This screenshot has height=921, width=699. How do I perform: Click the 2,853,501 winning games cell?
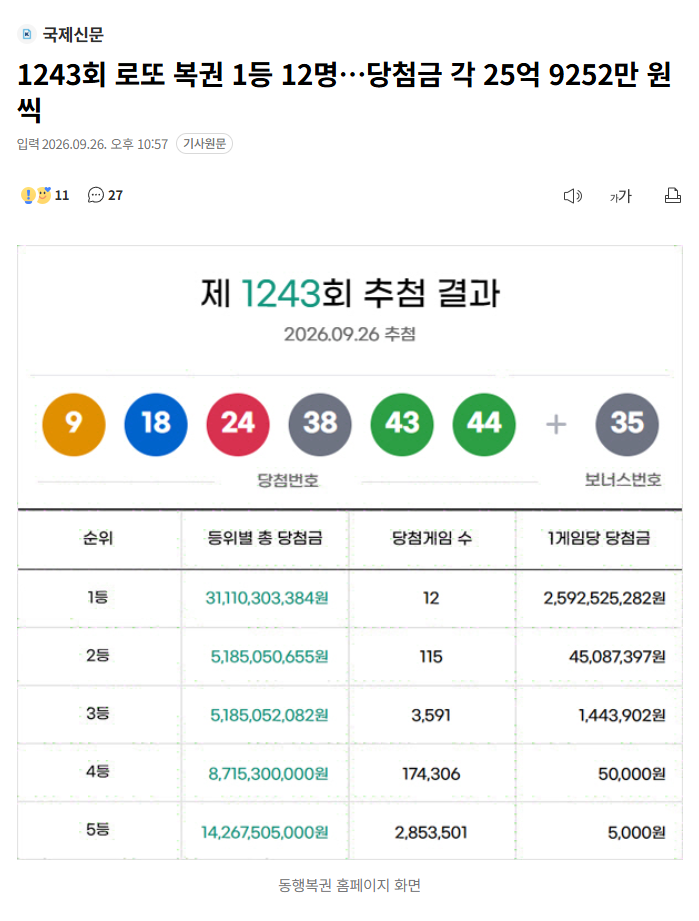[x=431, y=832]
